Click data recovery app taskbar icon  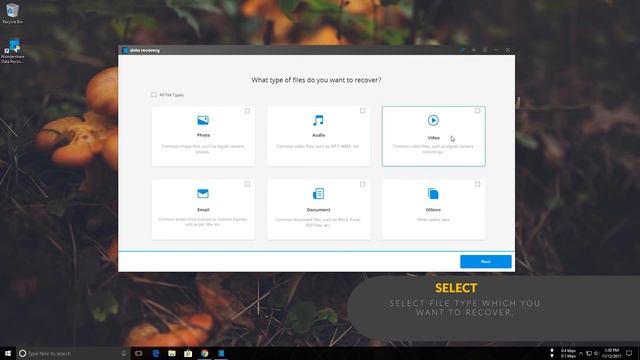click(x=221, y=353)
